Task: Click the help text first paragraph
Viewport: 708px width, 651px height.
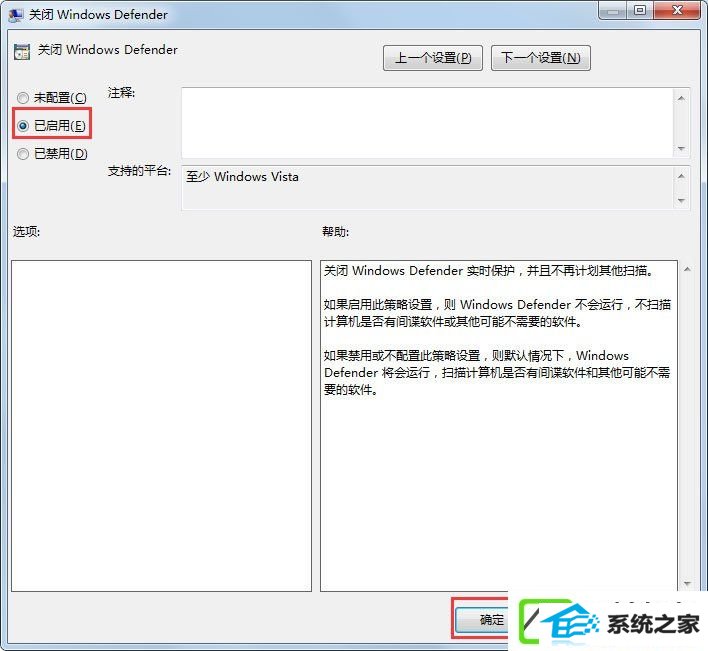Action: [488, 270]
